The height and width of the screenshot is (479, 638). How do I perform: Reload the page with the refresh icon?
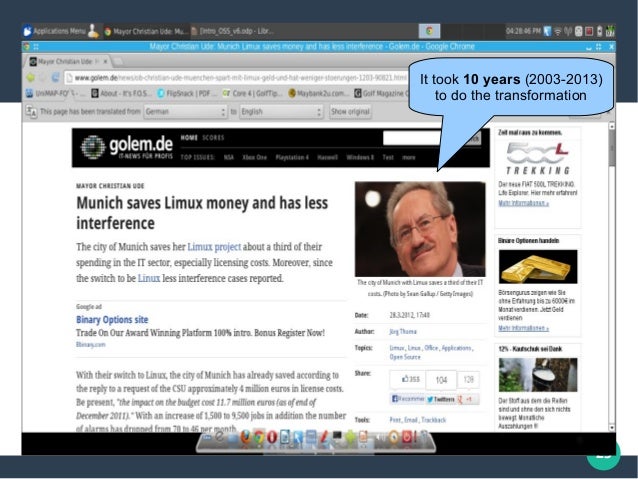click(55, 77)
